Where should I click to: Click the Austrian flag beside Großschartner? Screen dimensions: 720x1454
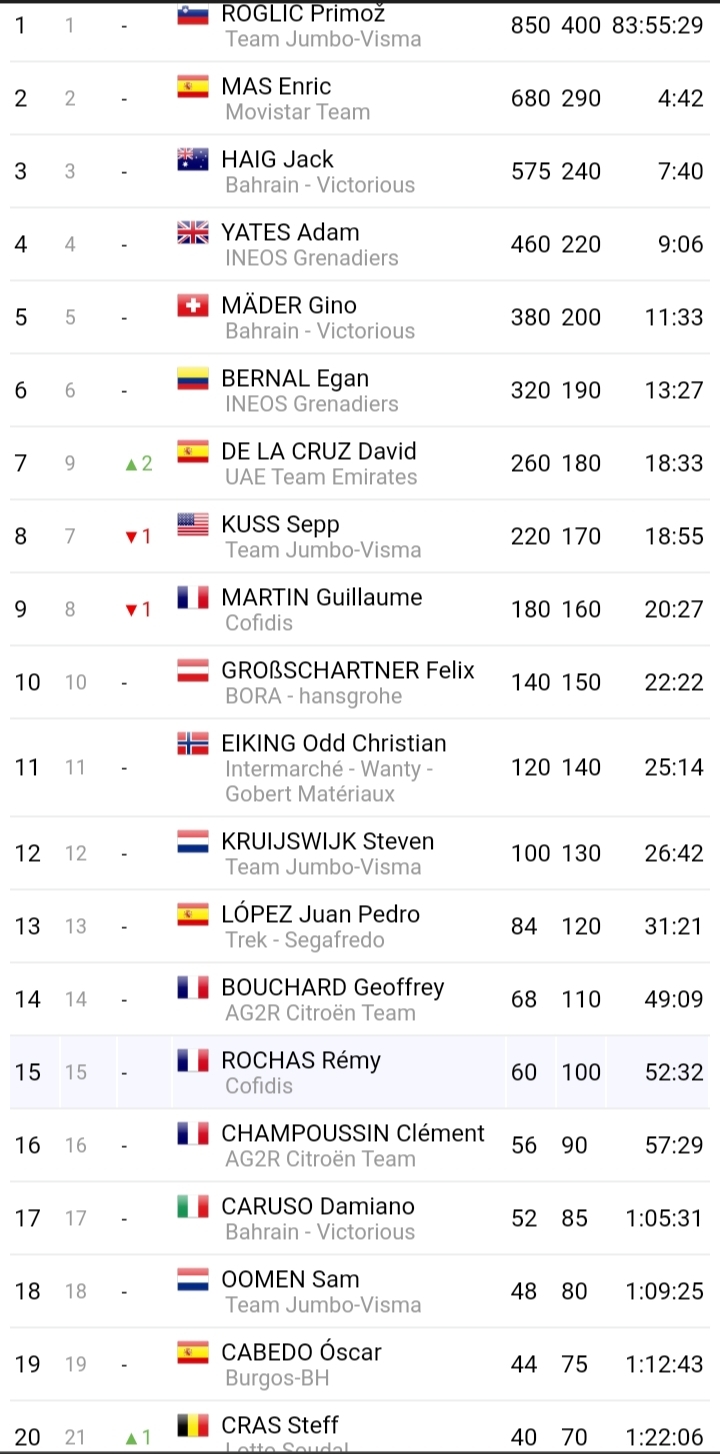click(x=192, y=670)
